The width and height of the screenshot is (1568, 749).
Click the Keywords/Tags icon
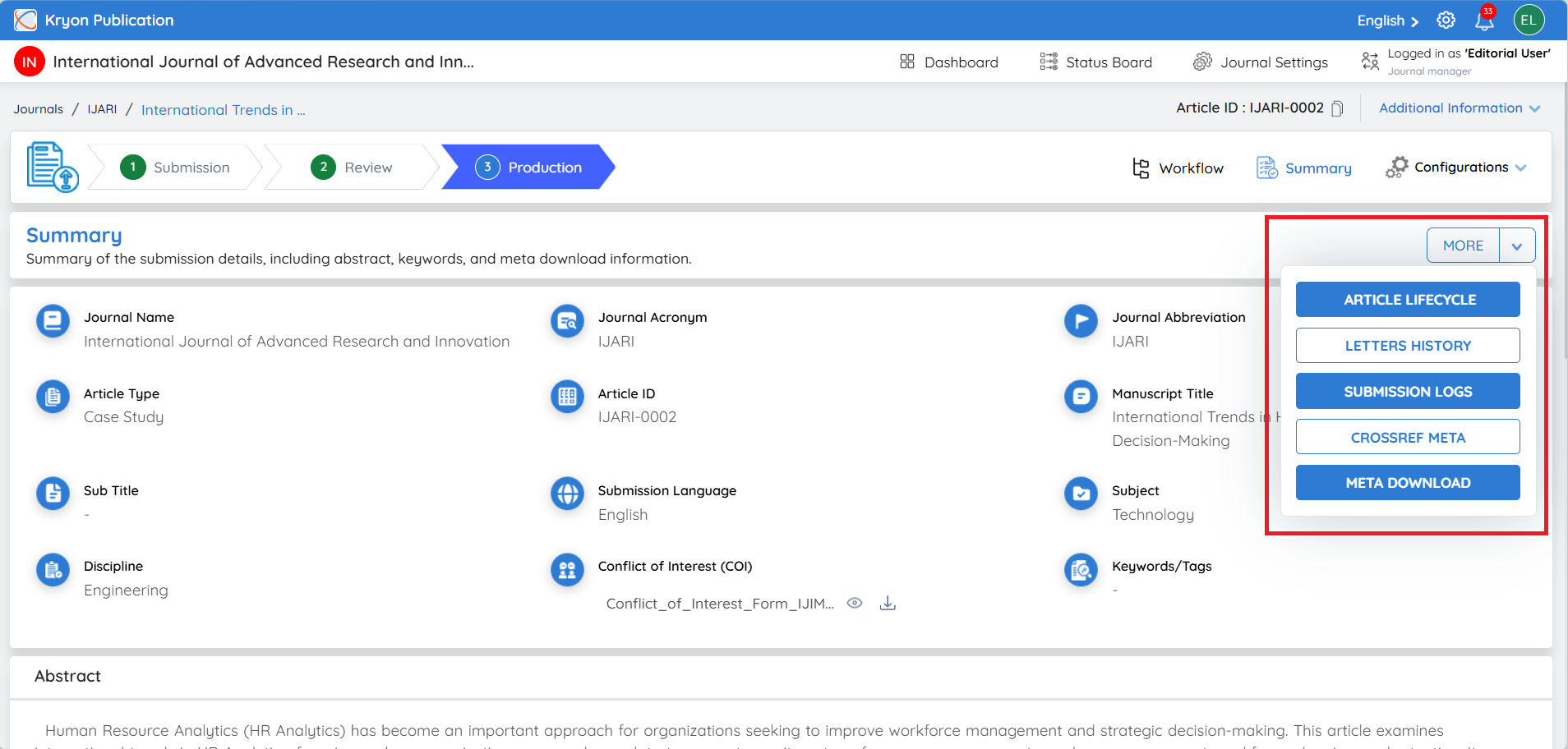[1081, 570]
